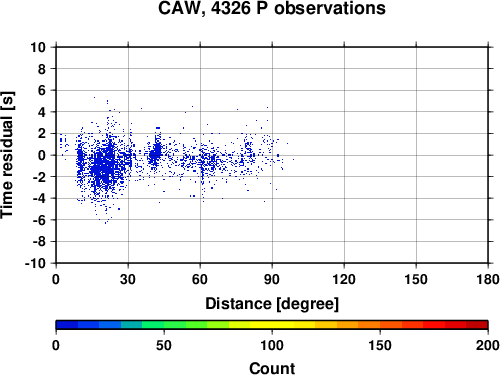Image resolution: width=500 pixels, height=375 pixels.
Task: Click the x-axis tick label '120'
Action: point(344,279)
